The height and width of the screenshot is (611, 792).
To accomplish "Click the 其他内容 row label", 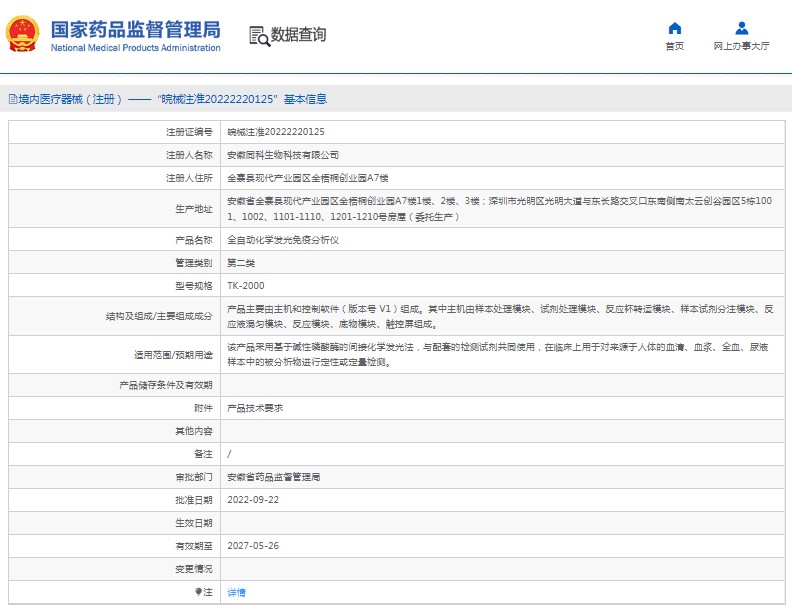I will pos(194,431).
